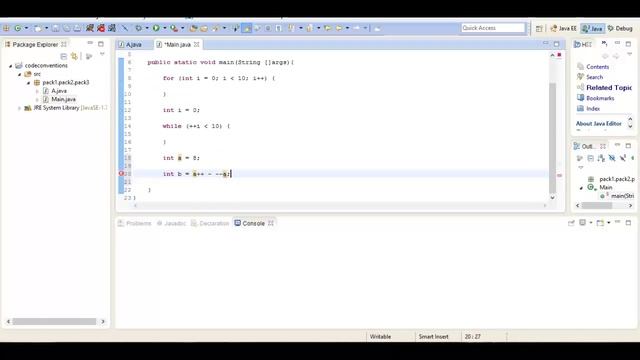Image resolution: width=640 pixels, height=360 pixels.
Task: Click the Debug bug icon in toolbar
Action: point(139,28)
